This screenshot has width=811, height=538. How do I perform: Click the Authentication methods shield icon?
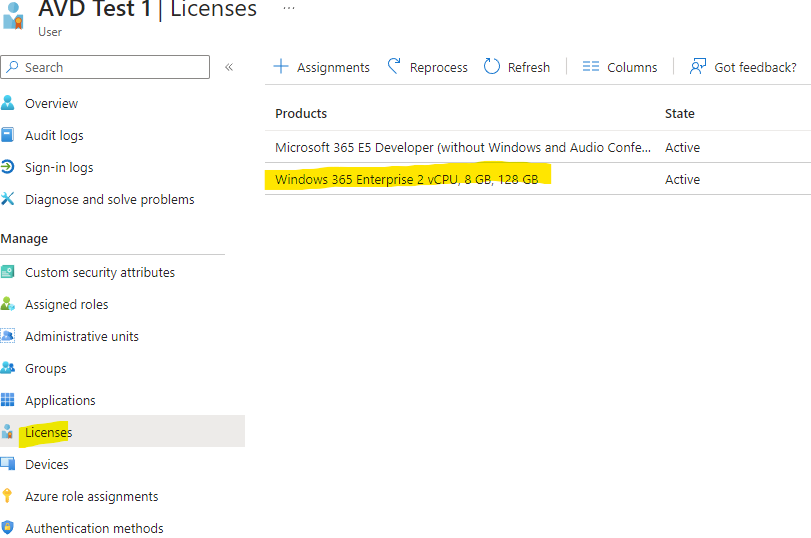(x=7, y=528)
